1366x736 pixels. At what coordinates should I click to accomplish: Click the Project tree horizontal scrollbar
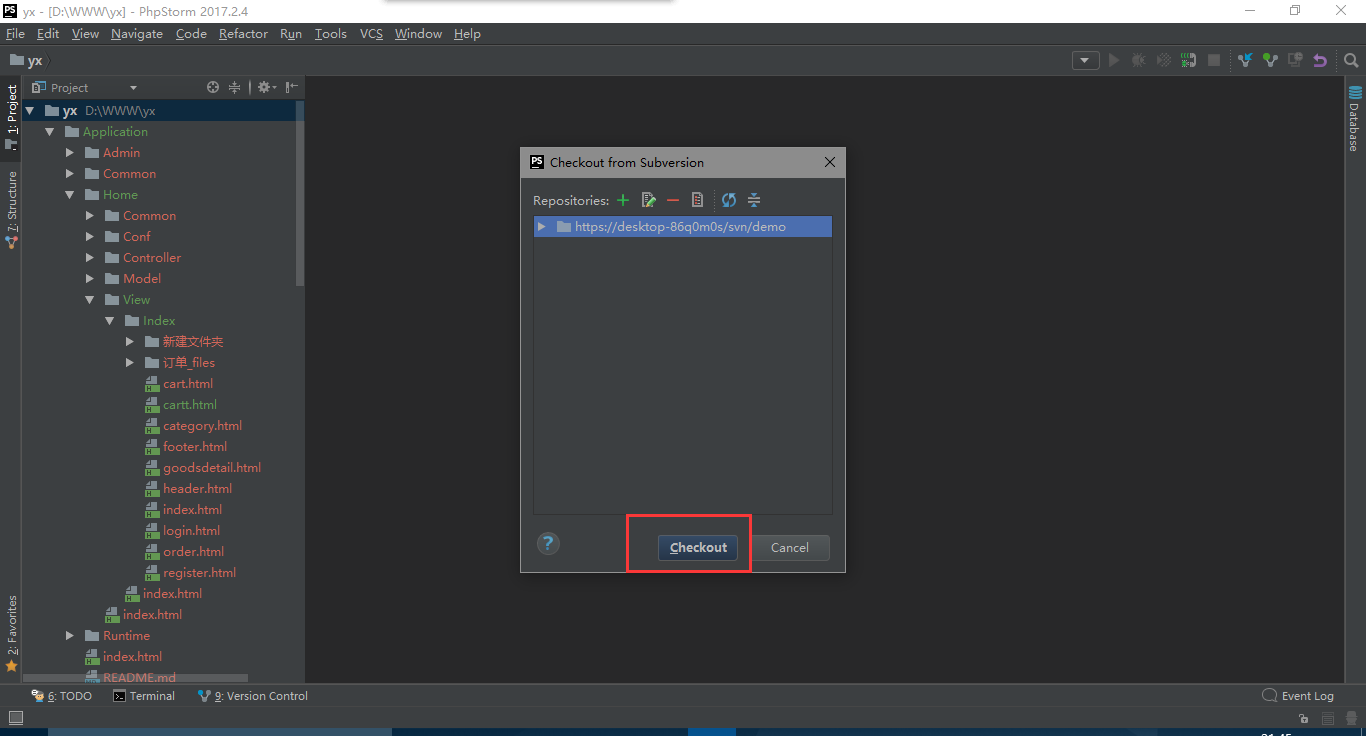coord(135,677)
